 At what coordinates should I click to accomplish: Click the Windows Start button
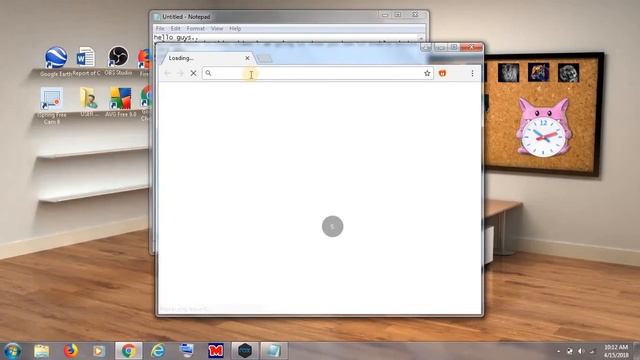coord(12,351)
